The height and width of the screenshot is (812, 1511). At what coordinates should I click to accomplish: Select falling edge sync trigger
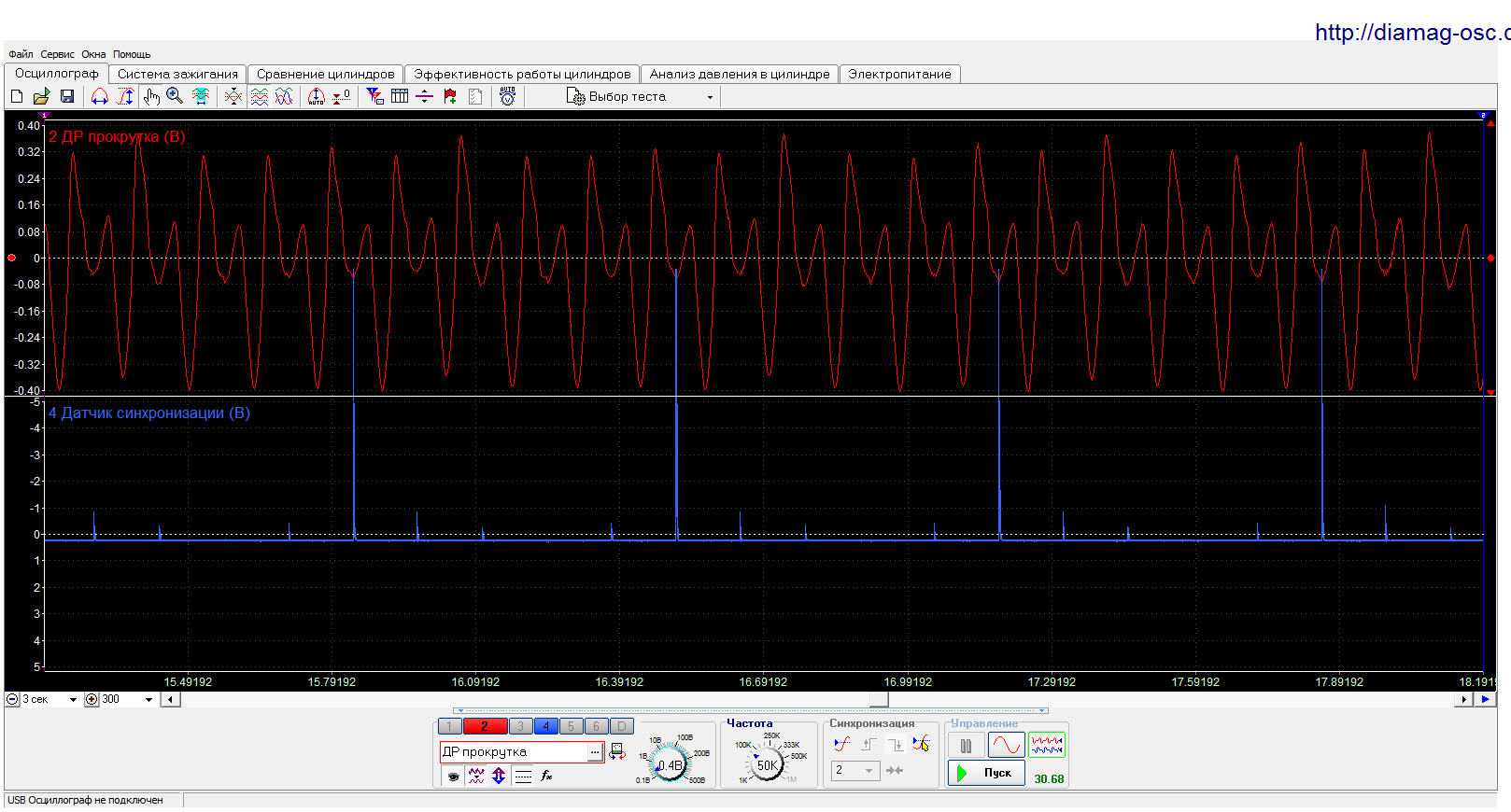click(895, 744)
